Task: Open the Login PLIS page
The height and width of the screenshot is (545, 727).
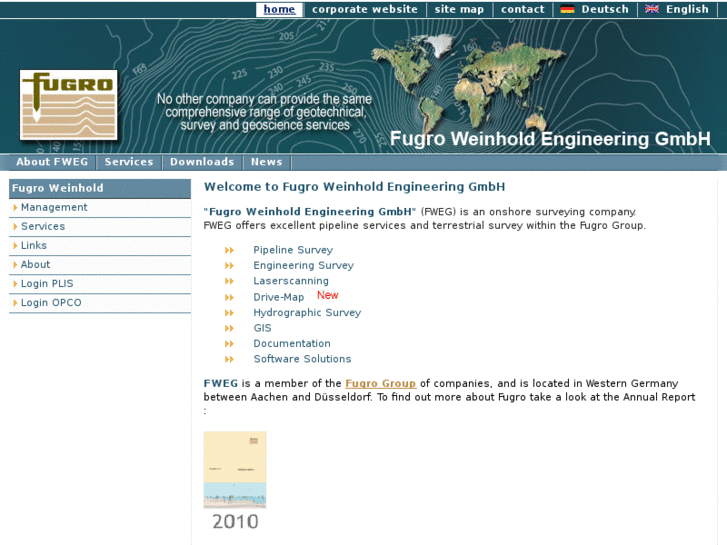Action: pyautogui.click(x=47, y=283)
